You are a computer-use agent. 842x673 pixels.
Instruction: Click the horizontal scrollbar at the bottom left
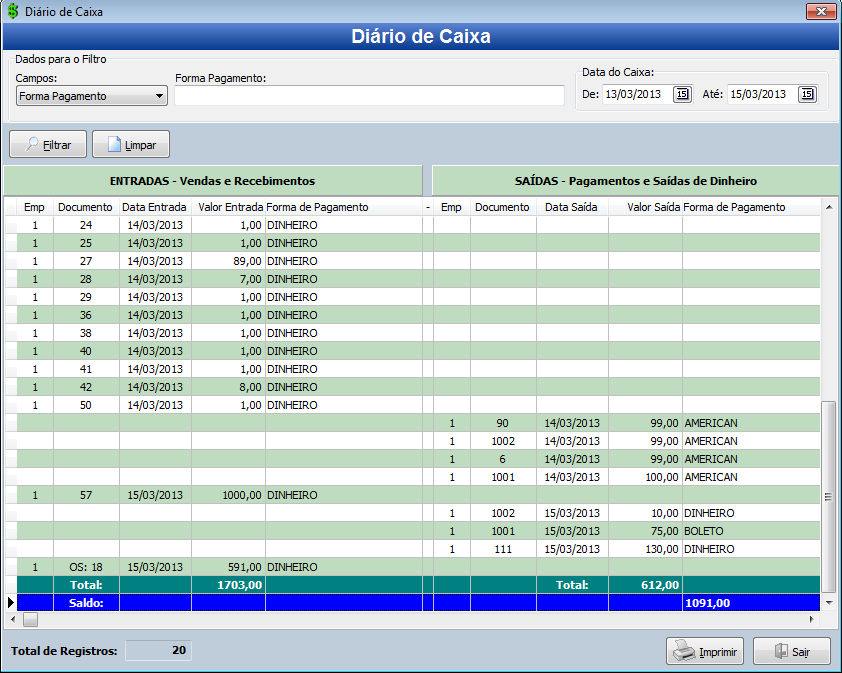click(x=30, y=620)
